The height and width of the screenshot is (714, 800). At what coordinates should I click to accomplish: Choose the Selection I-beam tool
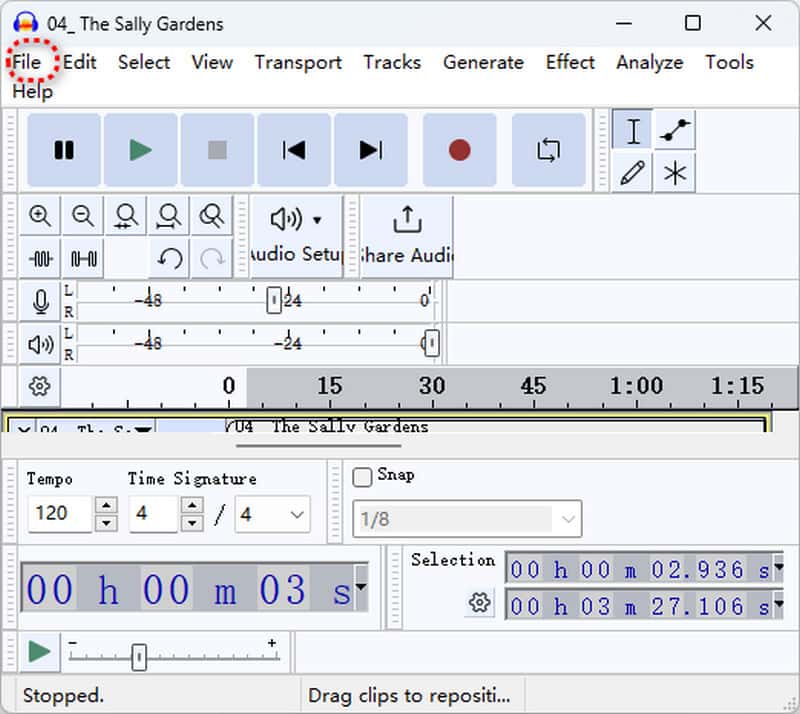(x=632, y=131)
